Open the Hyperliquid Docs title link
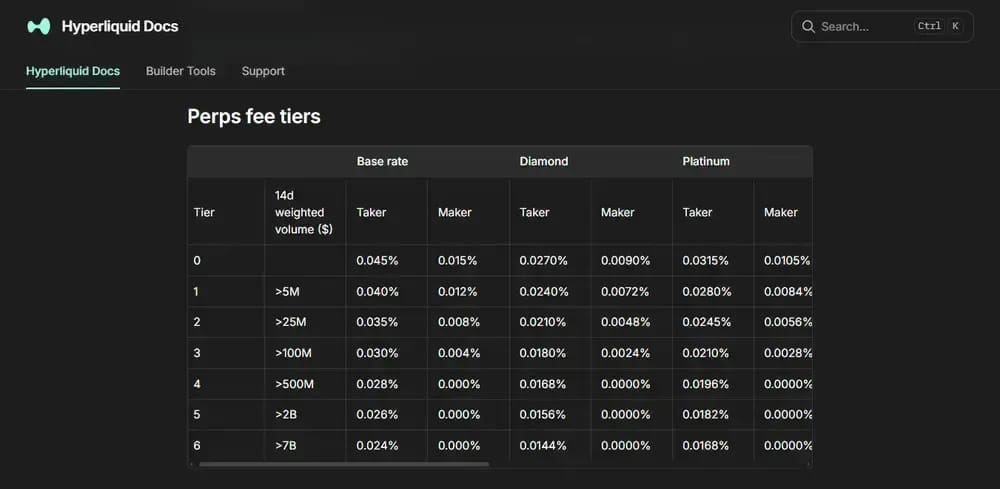 pos(120,26)
